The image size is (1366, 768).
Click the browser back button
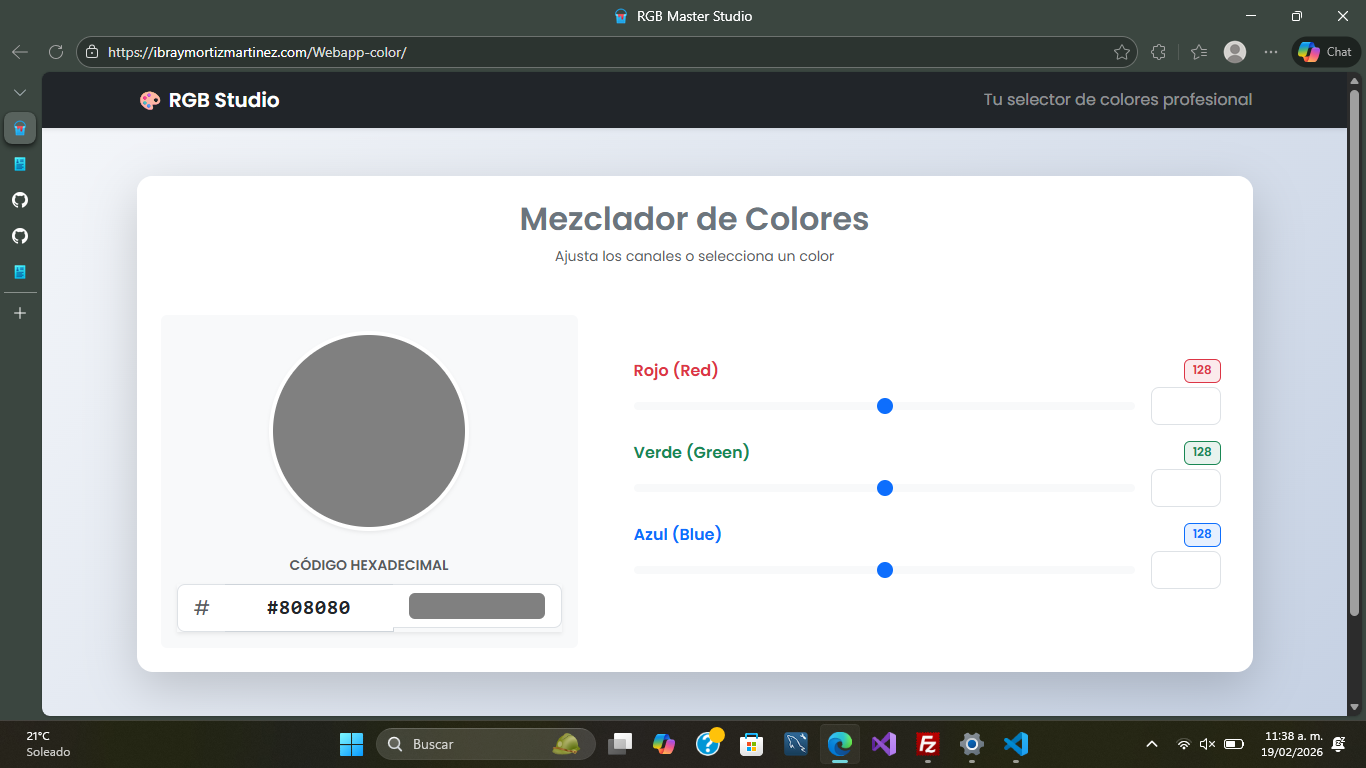20,52
